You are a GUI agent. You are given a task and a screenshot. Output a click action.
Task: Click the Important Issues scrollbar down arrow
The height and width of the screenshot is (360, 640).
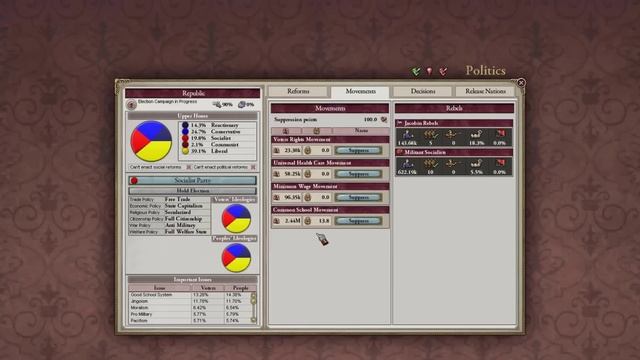pyautogui.click(x=253, y=320)
